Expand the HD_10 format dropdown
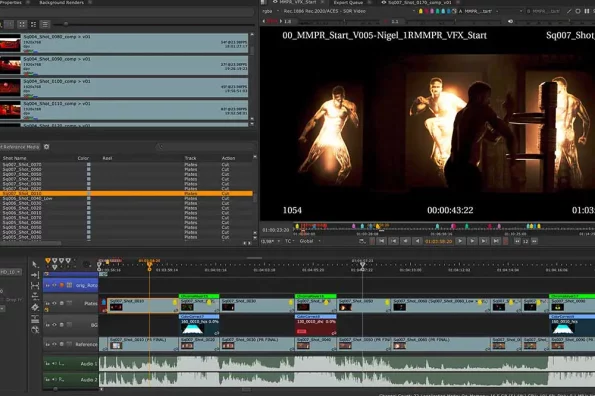 [x=11, y=272]
